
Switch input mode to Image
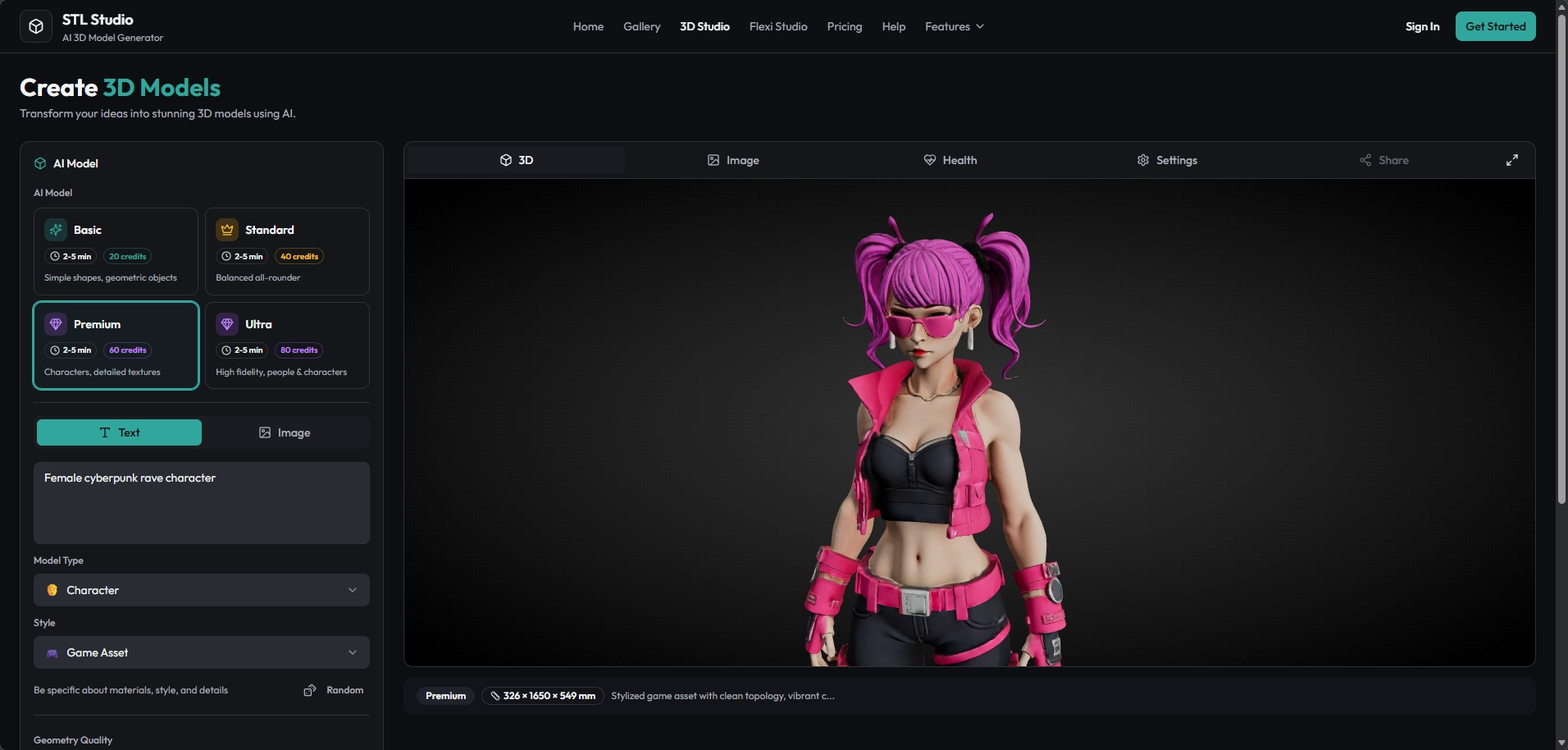[x=284, y=432]
